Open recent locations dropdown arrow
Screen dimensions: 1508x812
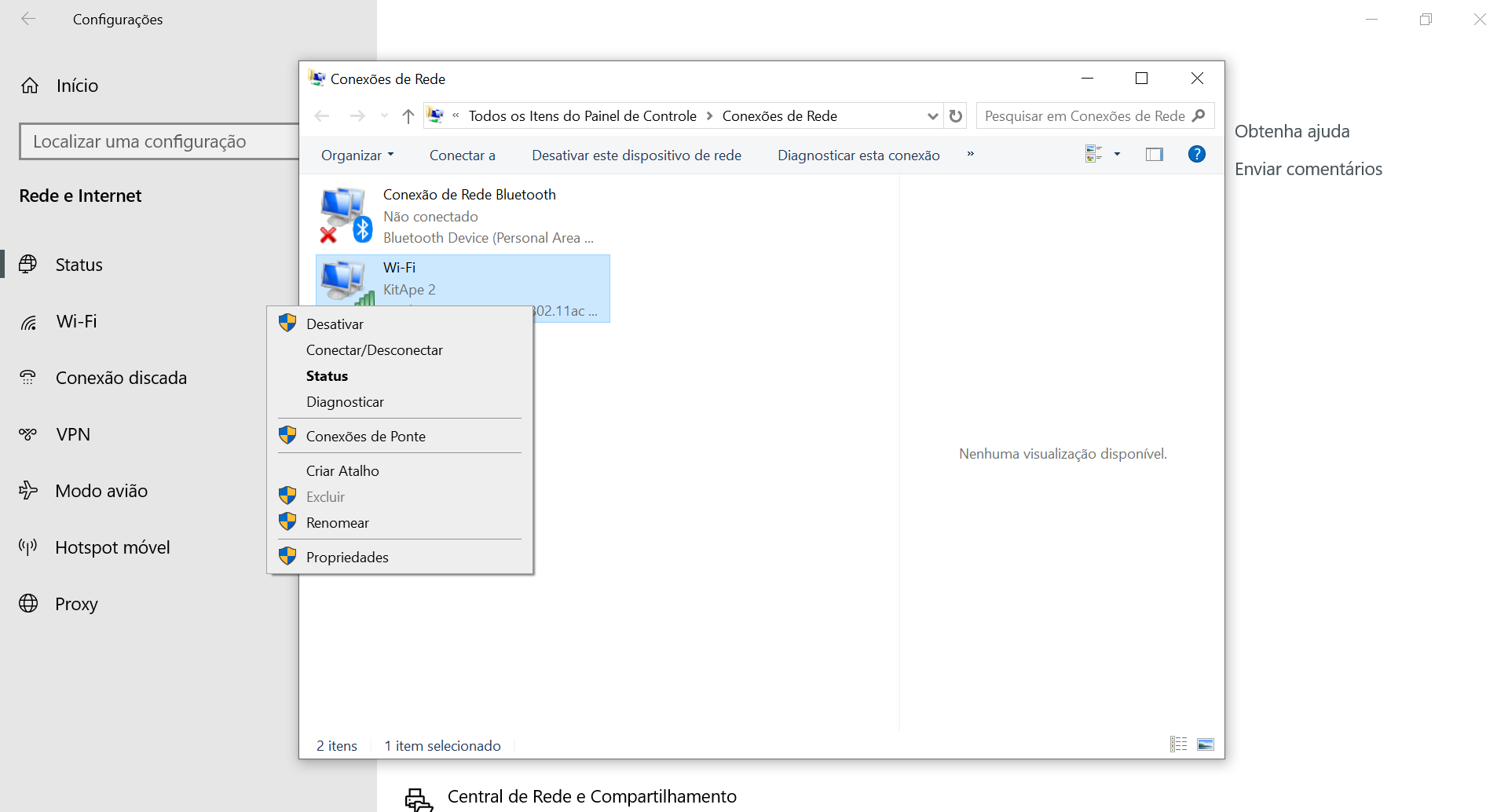click(384, 116)
